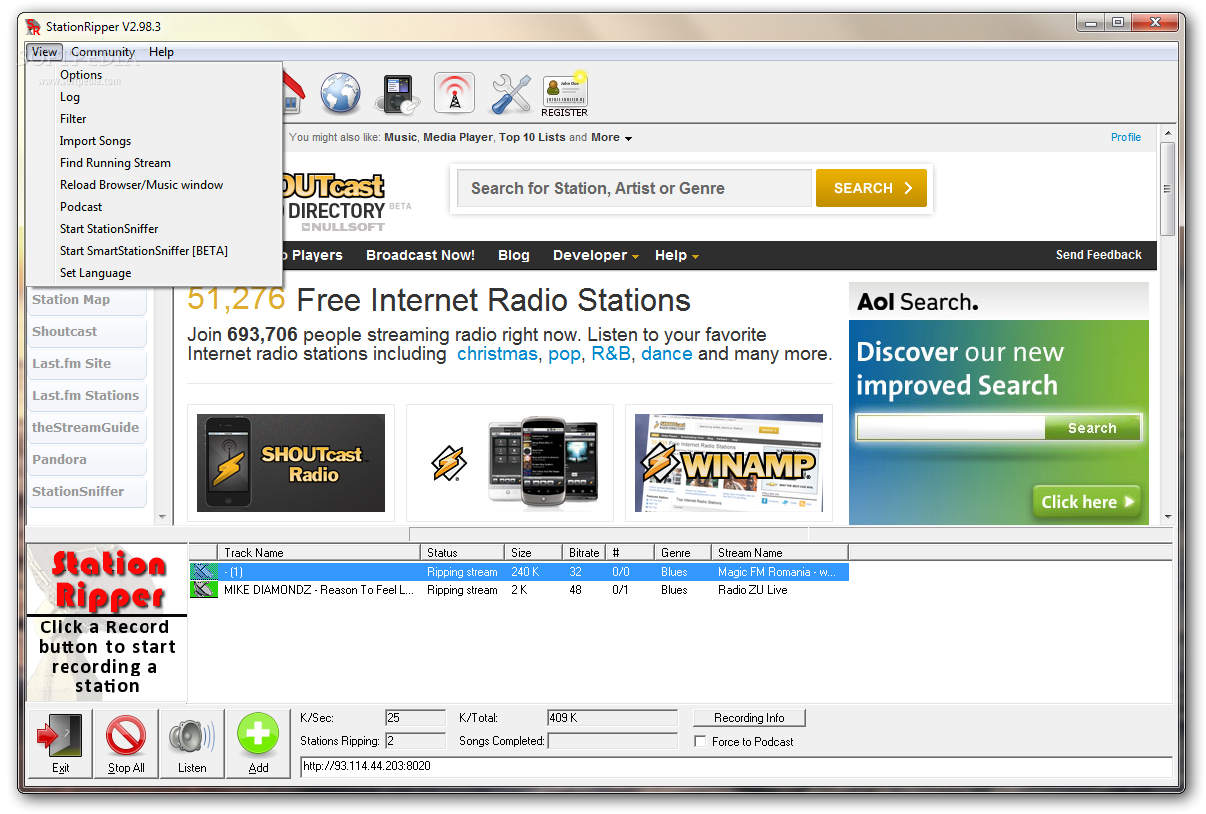Click the Media Player suggestion link
This screenshot has height=814, width=1206.
(458, 138)
